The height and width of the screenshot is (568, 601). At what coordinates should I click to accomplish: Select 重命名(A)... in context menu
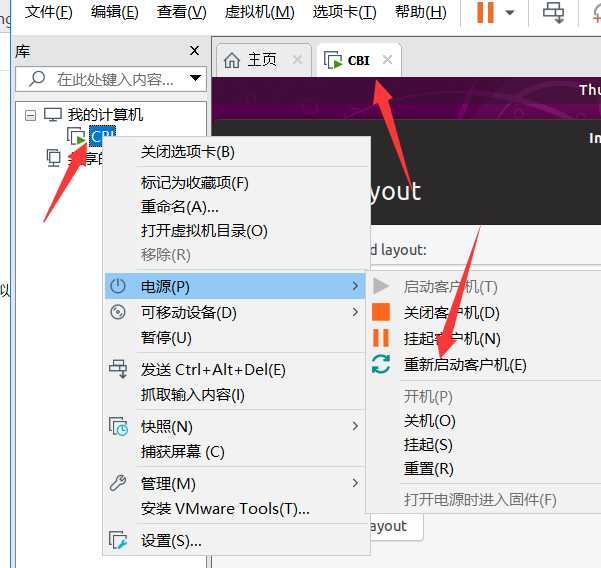click(x=237, y=207)
